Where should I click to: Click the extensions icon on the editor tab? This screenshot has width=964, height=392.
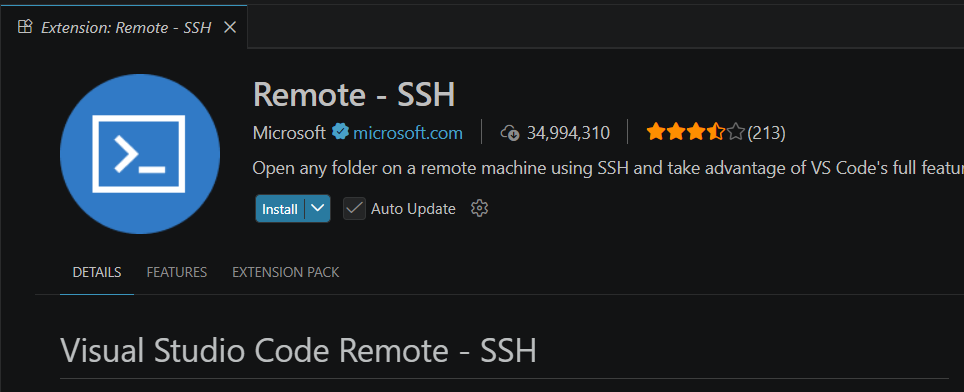click(25, 27)
